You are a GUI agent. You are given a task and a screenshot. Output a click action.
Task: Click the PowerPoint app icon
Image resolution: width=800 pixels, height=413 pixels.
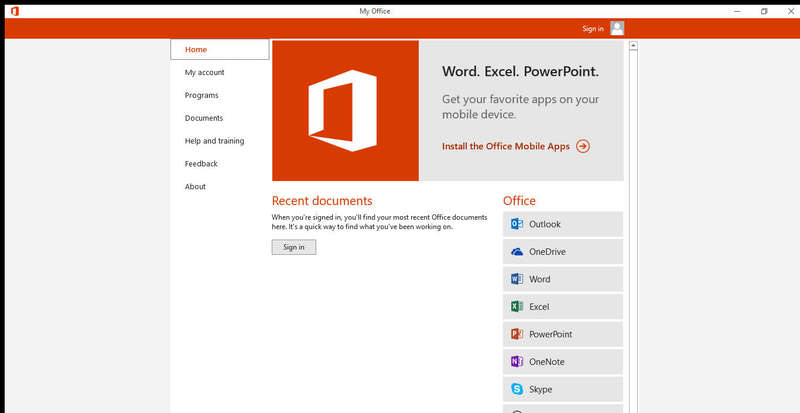(x=517, y=334)
